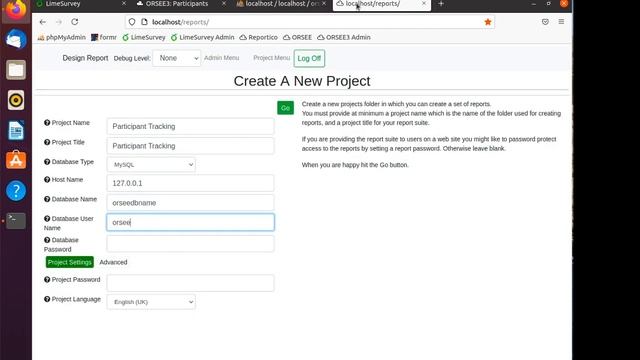Open the ORSEE3 Admin bookmark
The width and height of the screenshot is (640, 360).
[344, 37]
